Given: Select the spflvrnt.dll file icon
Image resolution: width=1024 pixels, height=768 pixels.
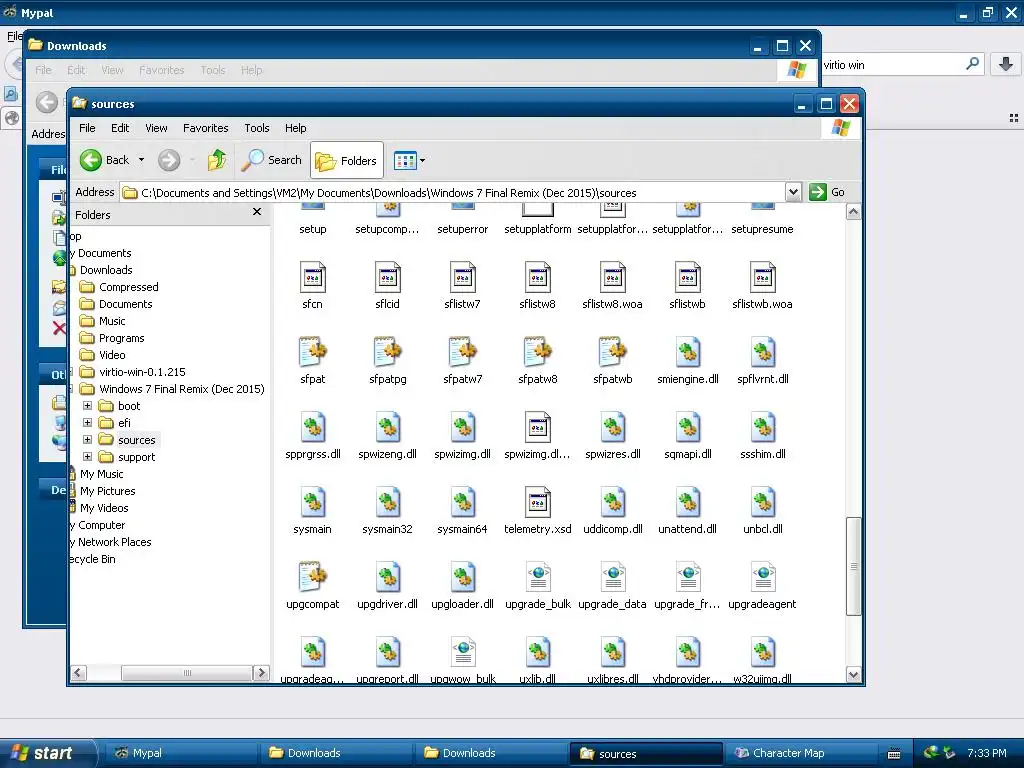Looking at the screenshot, I should (763, 352).
